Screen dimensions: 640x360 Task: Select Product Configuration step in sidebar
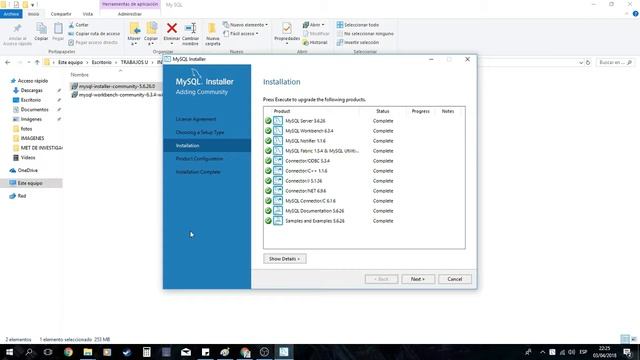pos(199,159)
